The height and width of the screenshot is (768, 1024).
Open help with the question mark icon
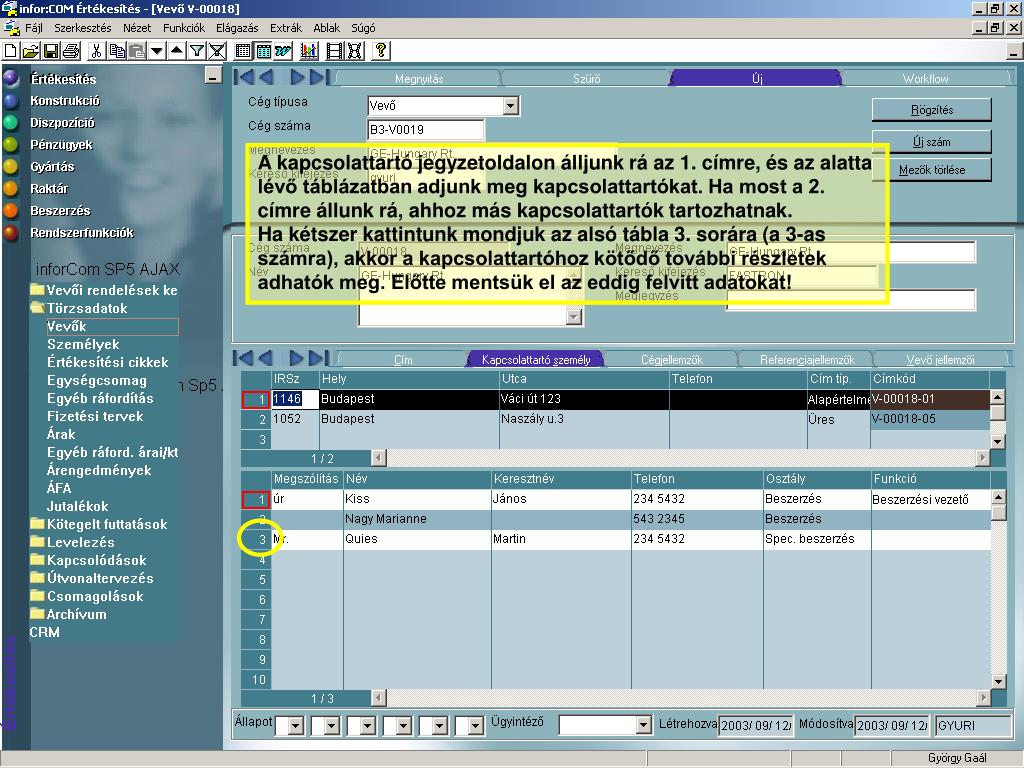tap(381, 51)
